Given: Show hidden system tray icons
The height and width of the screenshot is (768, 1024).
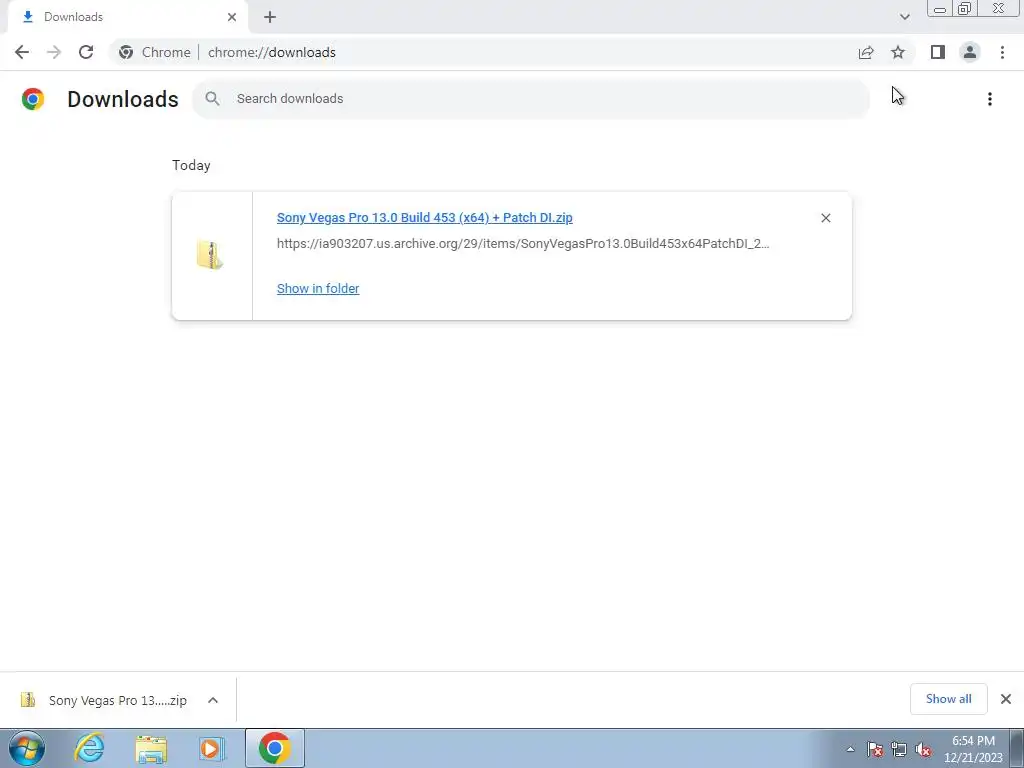Looking at the screenshot, I should click(x=850, y=750).
